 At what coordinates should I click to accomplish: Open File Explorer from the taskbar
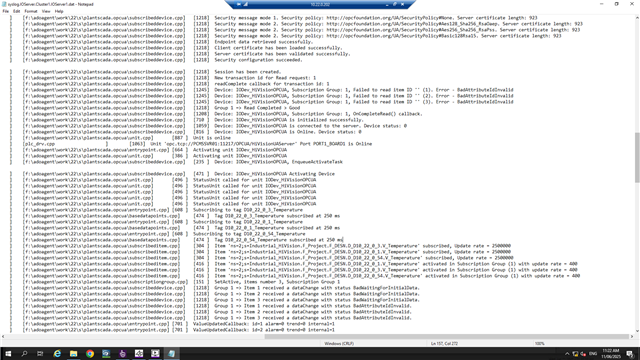point(73,353)
